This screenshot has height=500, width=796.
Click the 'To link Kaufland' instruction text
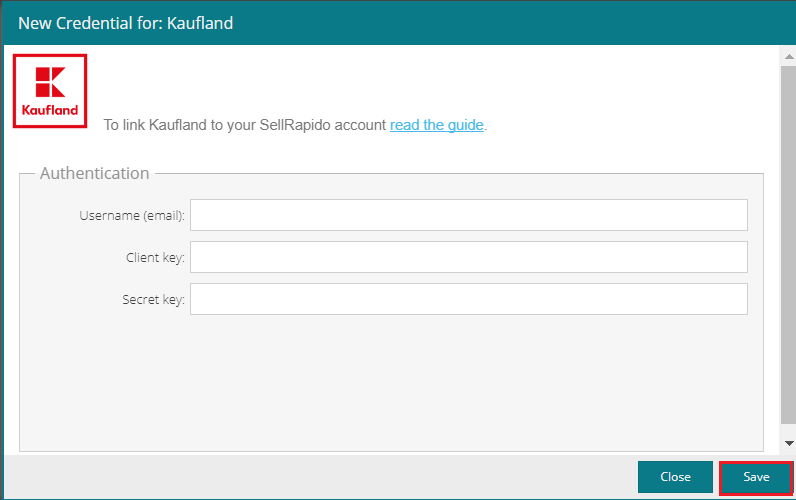click(245, 125)
